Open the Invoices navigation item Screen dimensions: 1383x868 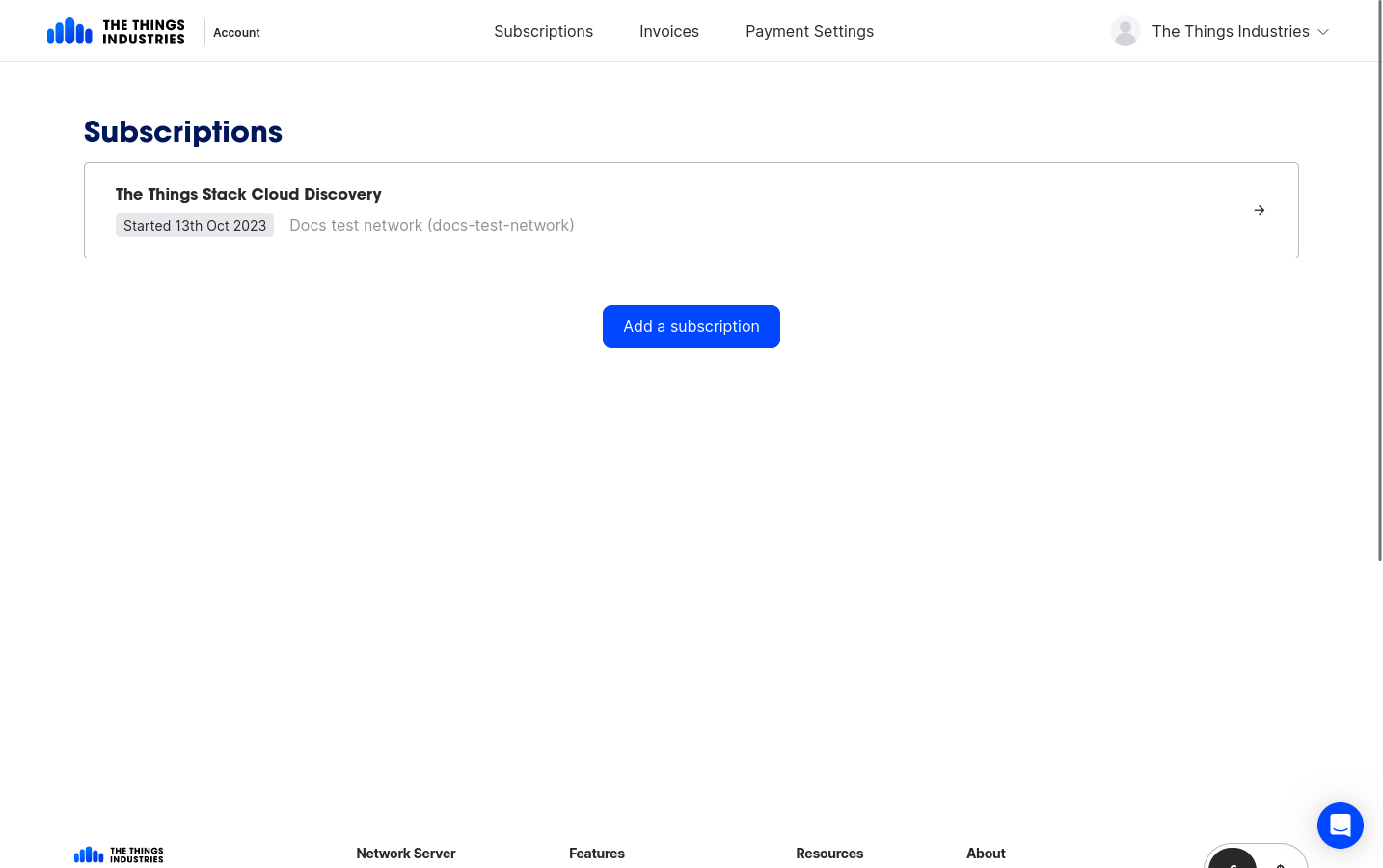point(669,31)
